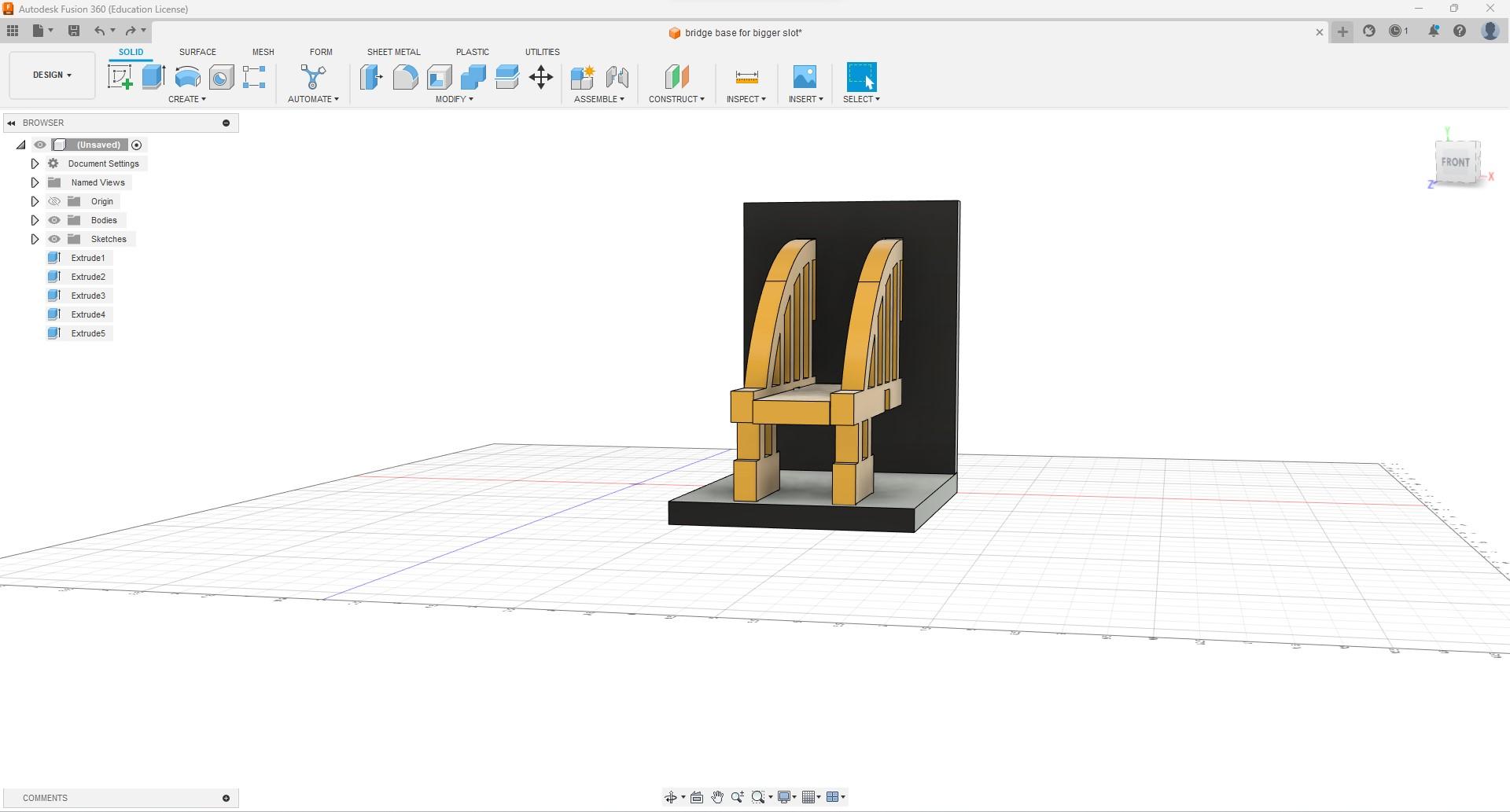This screenshot has width=1510, height=812.
Task: Pick the Combine tool icon
Action: pyautogui.click(x=473, y=77)
